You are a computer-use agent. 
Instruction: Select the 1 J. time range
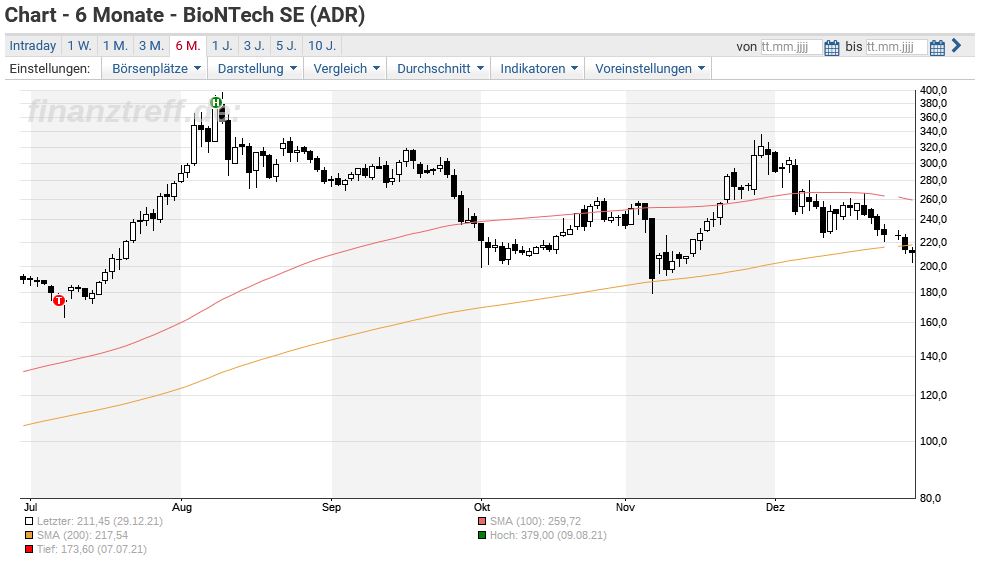[222, 46]
